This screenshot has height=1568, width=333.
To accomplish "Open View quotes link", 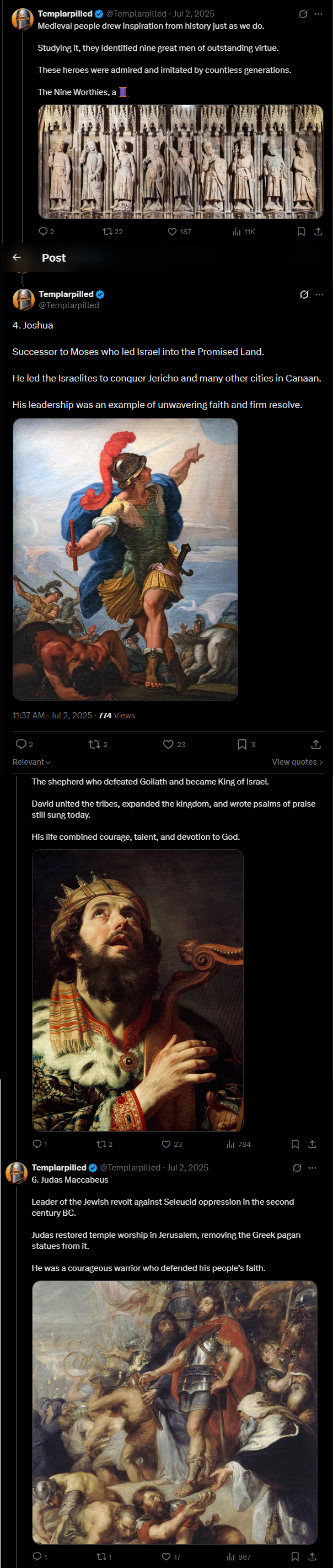I will pyautogui.click(x=297, y=762).
